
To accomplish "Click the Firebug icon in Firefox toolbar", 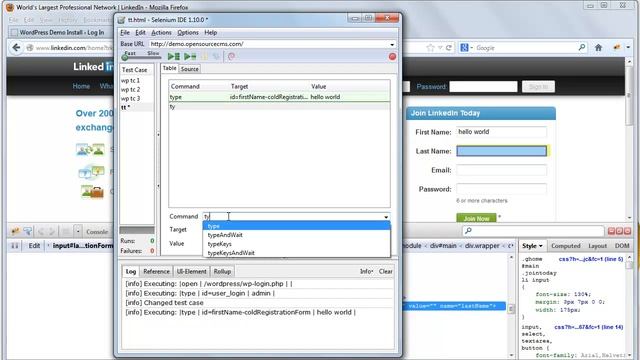I will [617, 48].
